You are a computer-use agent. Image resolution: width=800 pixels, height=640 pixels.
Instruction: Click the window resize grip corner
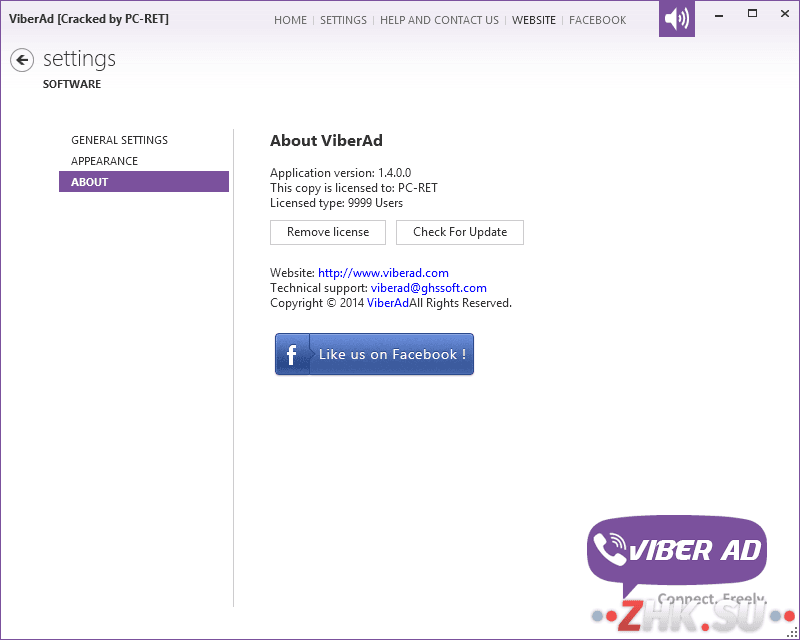[793, 633]
